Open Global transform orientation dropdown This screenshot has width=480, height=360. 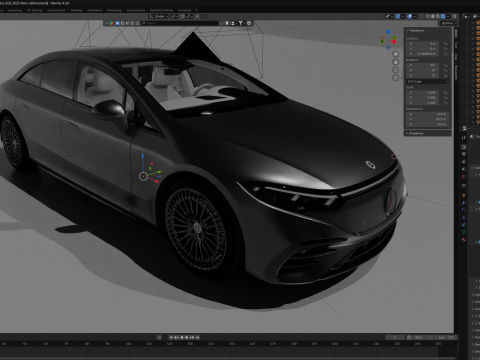(x=159, y=16)
